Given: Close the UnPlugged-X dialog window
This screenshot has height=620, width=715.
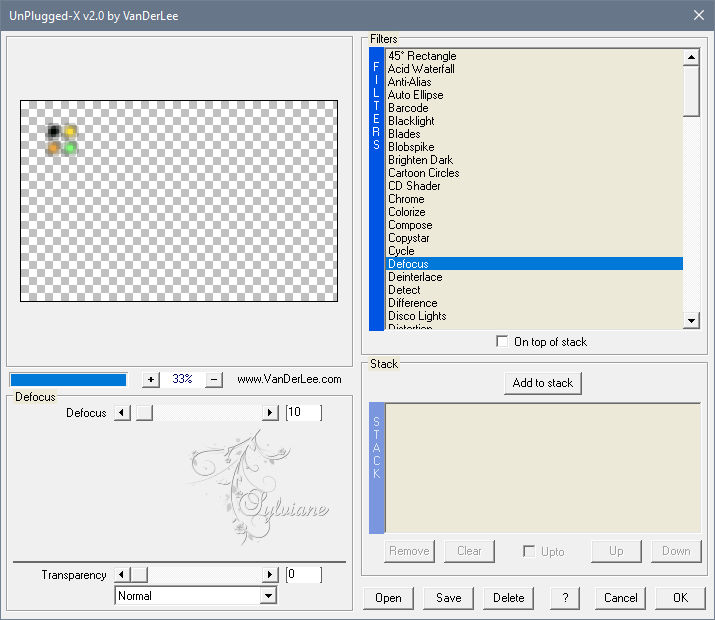Looking at the screenshot, I should click(x=699, y=15).
